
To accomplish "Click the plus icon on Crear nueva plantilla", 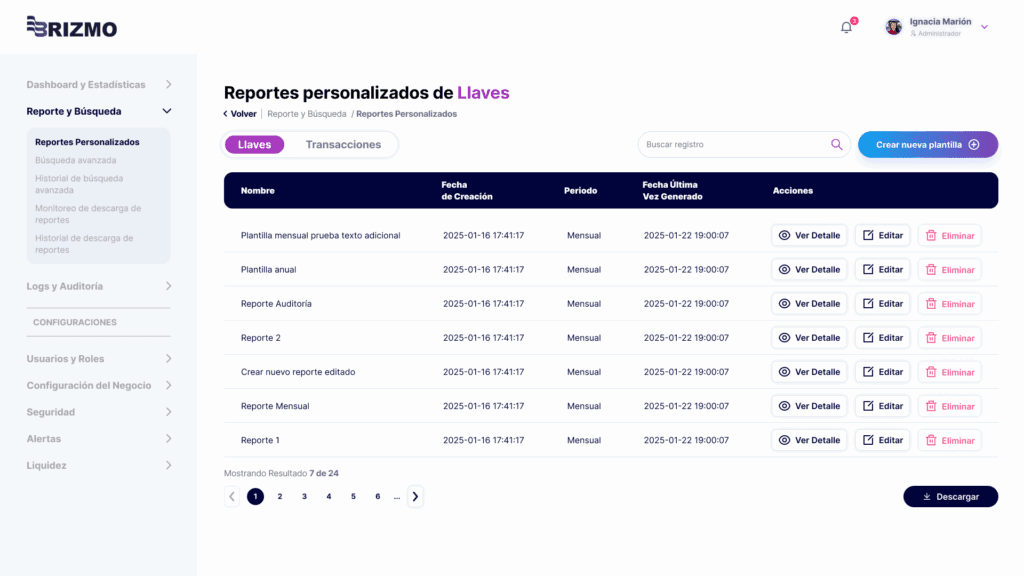I will [x=975, y=144].
